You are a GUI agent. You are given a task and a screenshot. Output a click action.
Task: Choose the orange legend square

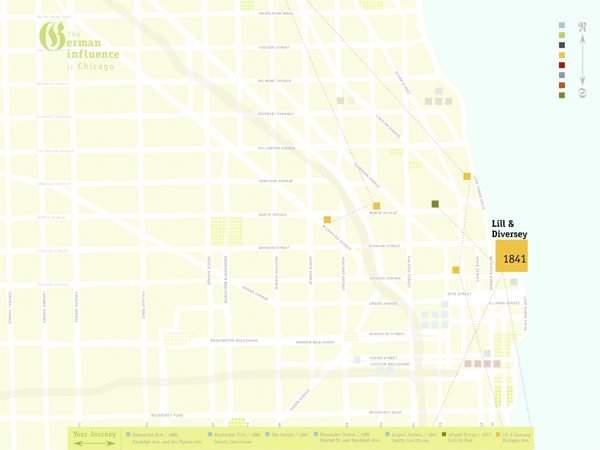coord(562,85)
